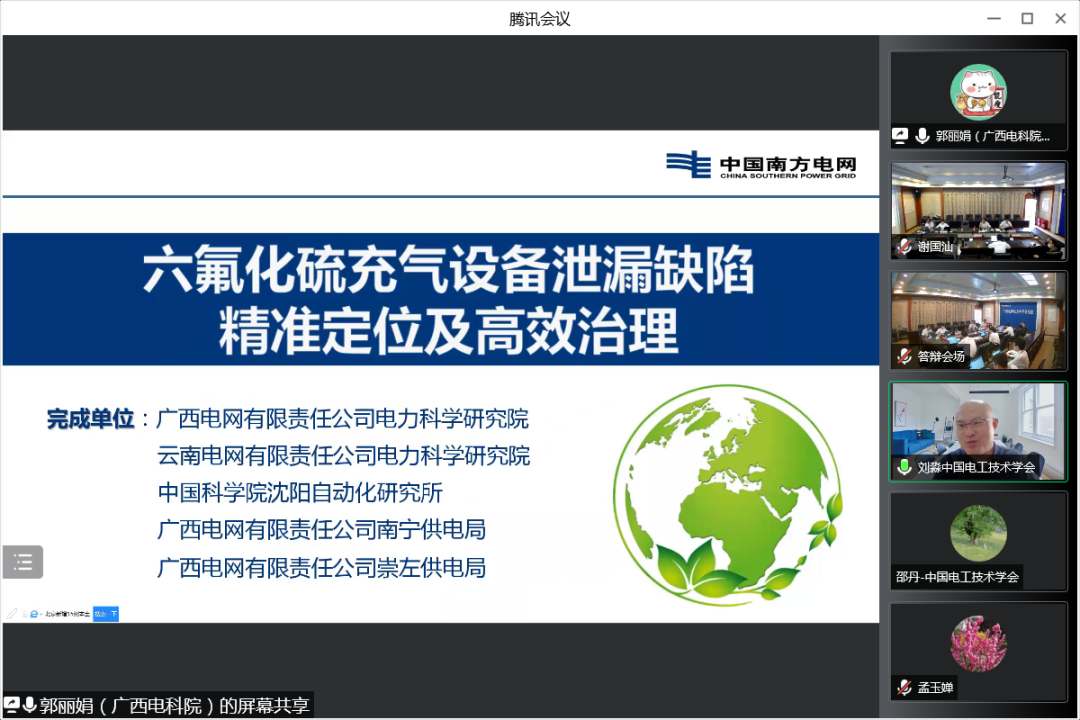Click the green microphone icon on 刘淼's video
Image resolution: width=1080 pixels, height=720 pixels.
(905, 468)
